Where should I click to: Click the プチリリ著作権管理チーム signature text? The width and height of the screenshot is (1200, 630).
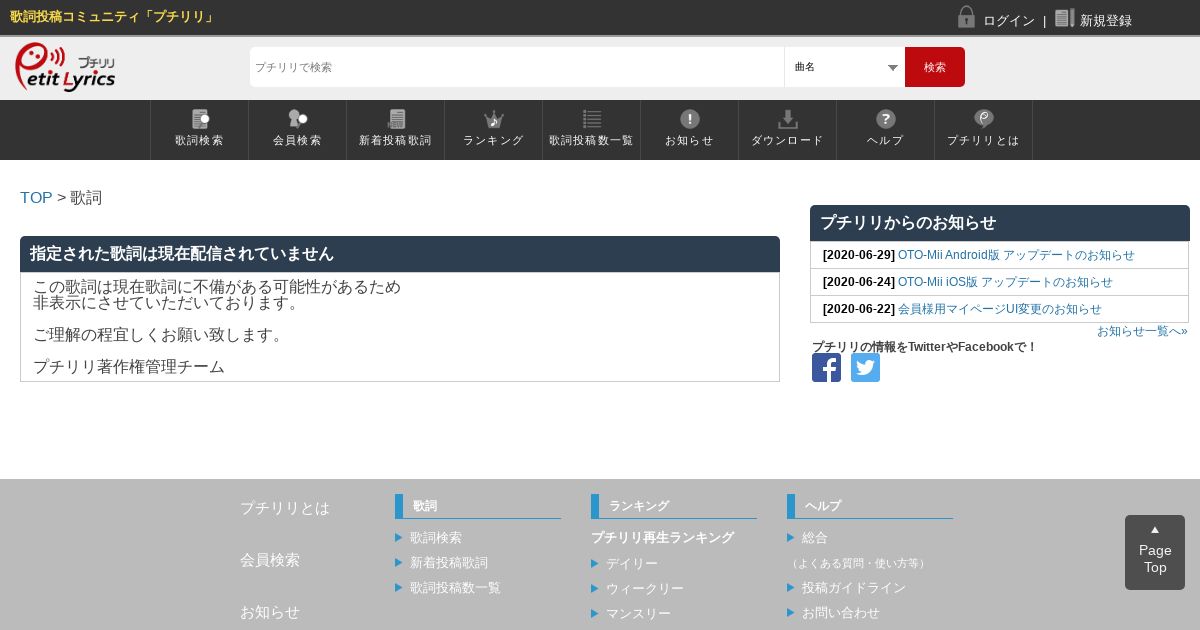click(x=129, y=367)
